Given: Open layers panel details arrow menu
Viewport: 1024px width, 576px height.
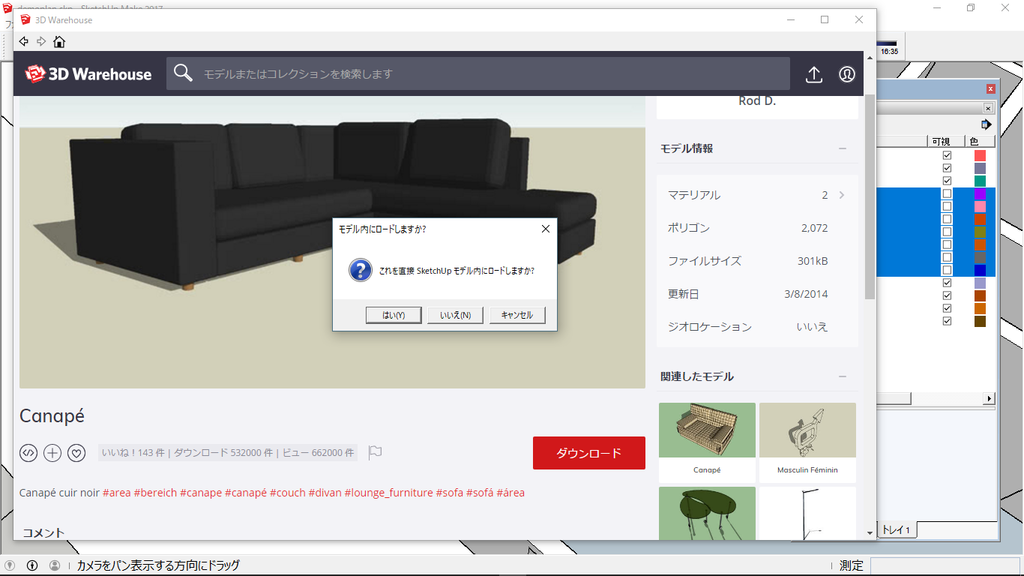Looking at the screenshot, I should 986,124.
